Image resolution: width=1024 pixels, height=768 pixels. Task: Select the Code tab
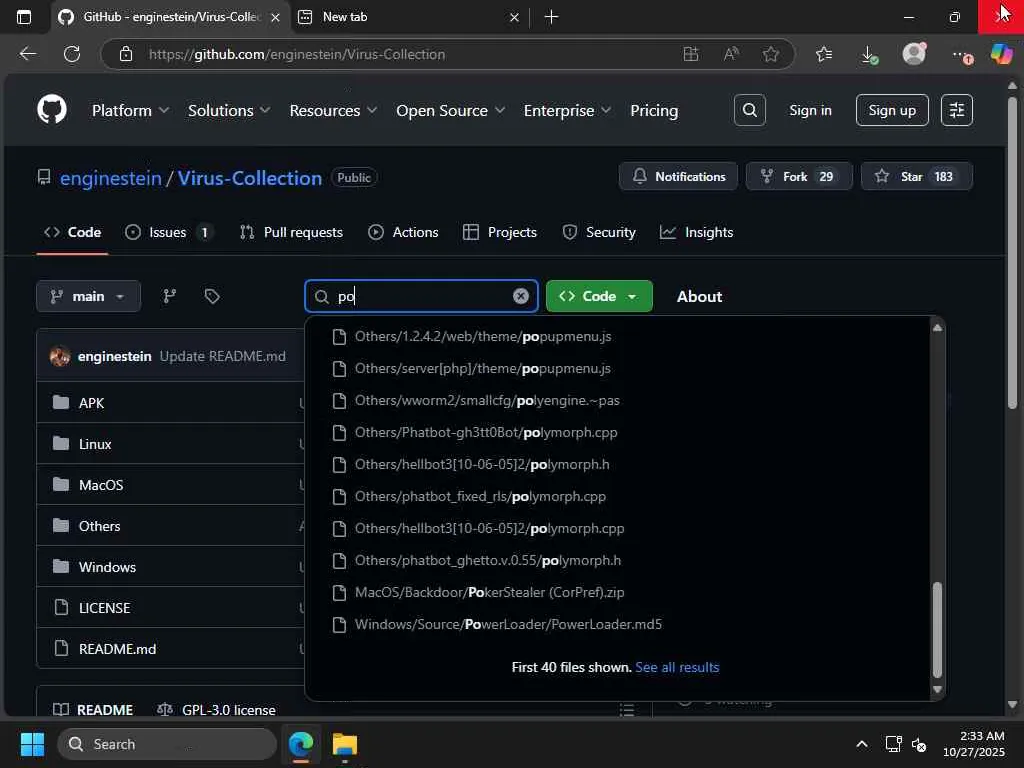coord(72,232)
